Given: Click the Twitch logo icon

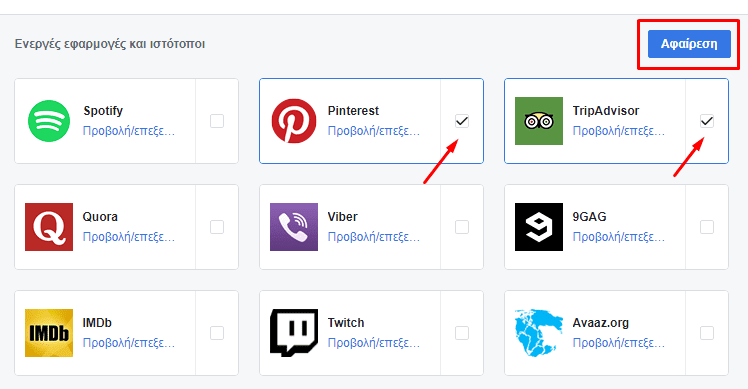Looking at the screenshot, I should click(294, 333).
